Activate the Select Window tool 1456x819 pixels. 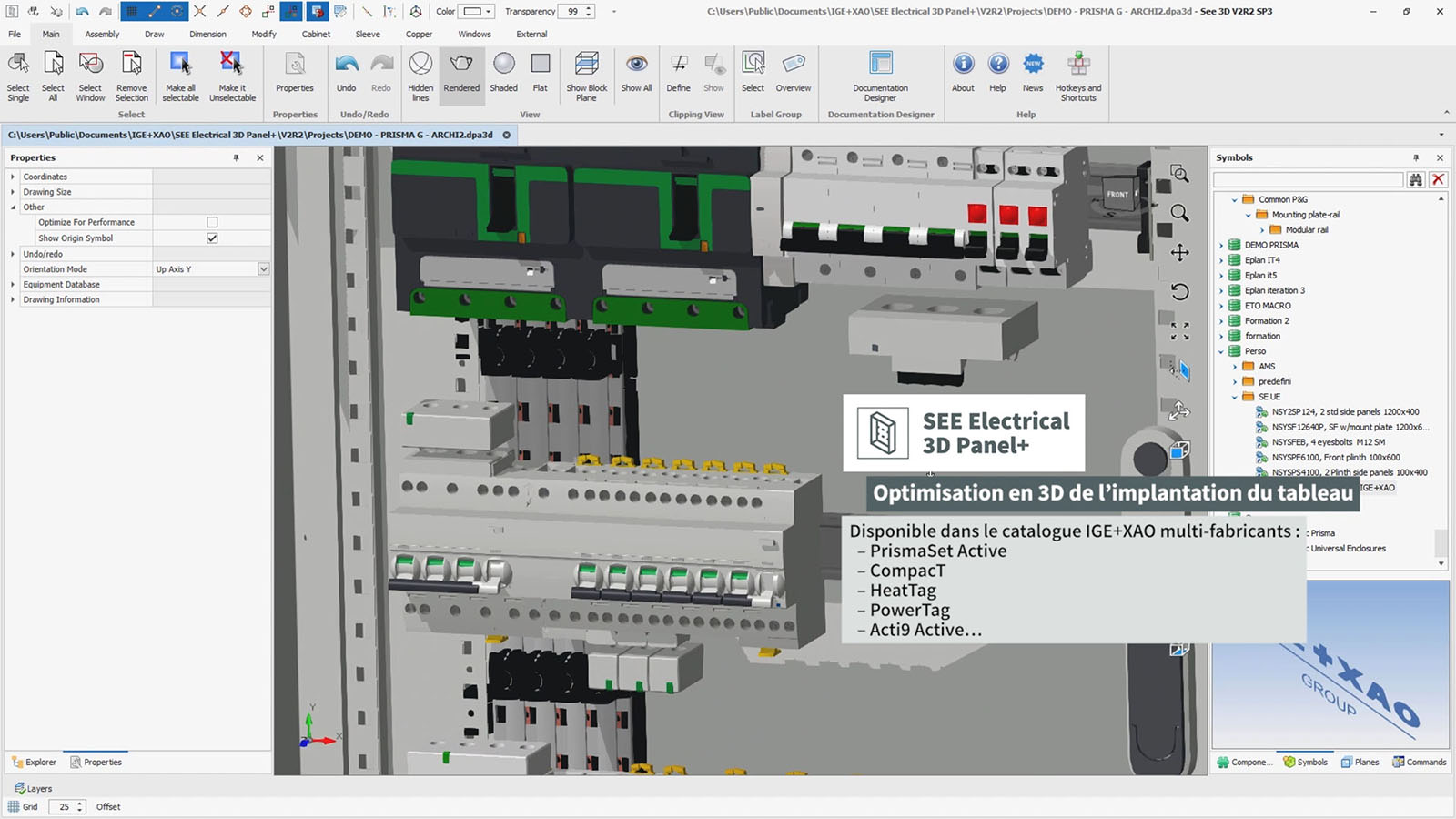tap(90, 76)
